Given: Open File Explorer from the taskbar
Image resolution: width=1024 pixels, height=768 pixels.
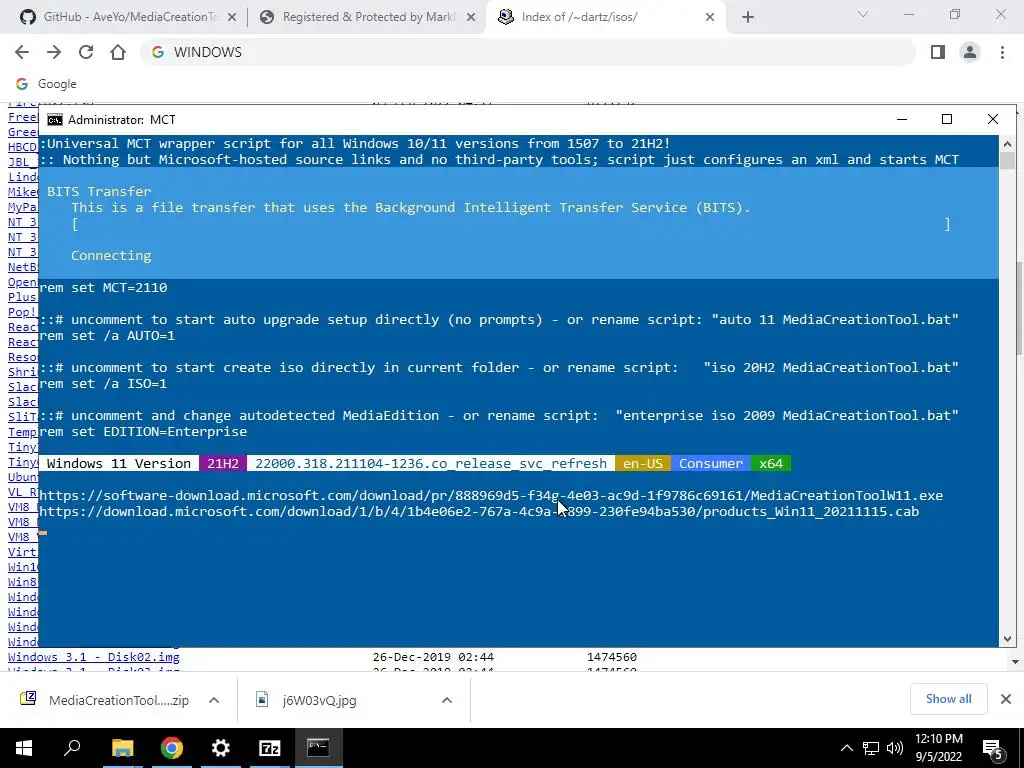Looking at the screenshot, I should tap(122, 748).
